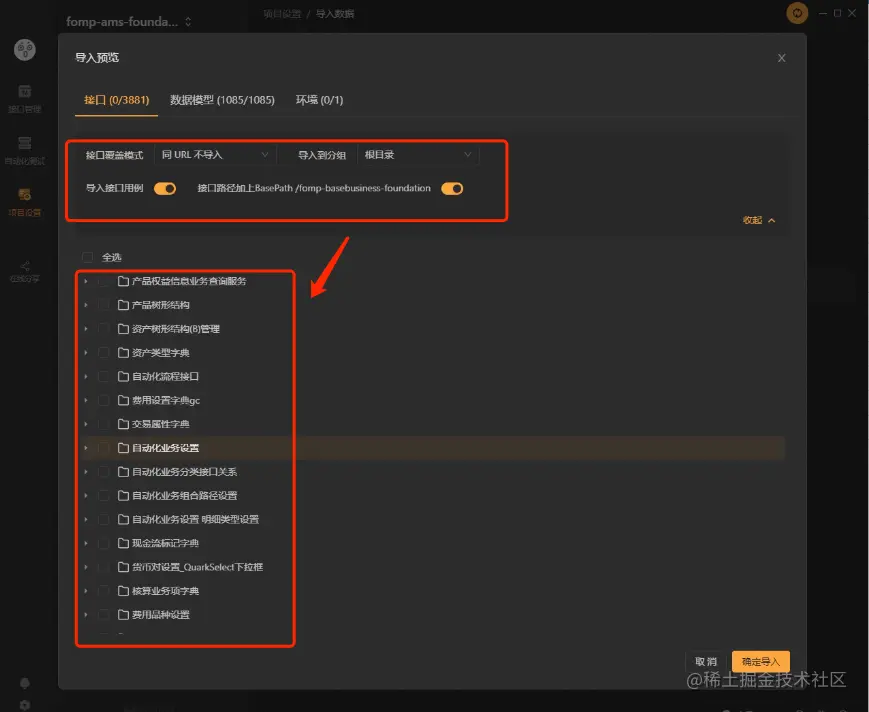Expand the 核算业务项字典 folder arrow
This screenshot has width=869, height=712.
86,591
